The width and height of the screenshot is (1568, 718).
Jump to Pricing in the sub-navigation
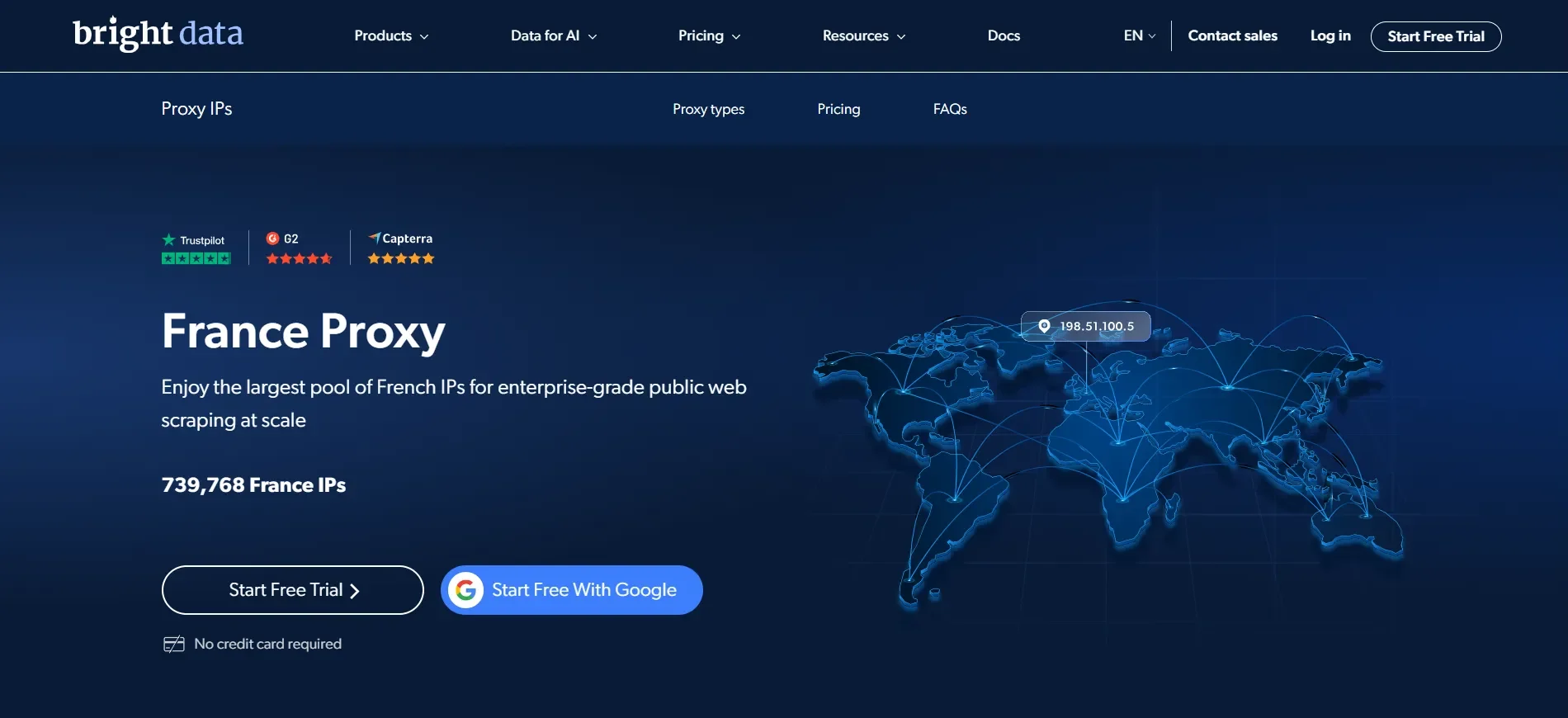point(838,109)
